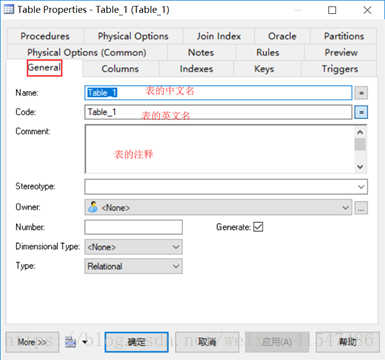The image size is (385, 360).
Task: Open the Physical Options tab
Action: 133,36
